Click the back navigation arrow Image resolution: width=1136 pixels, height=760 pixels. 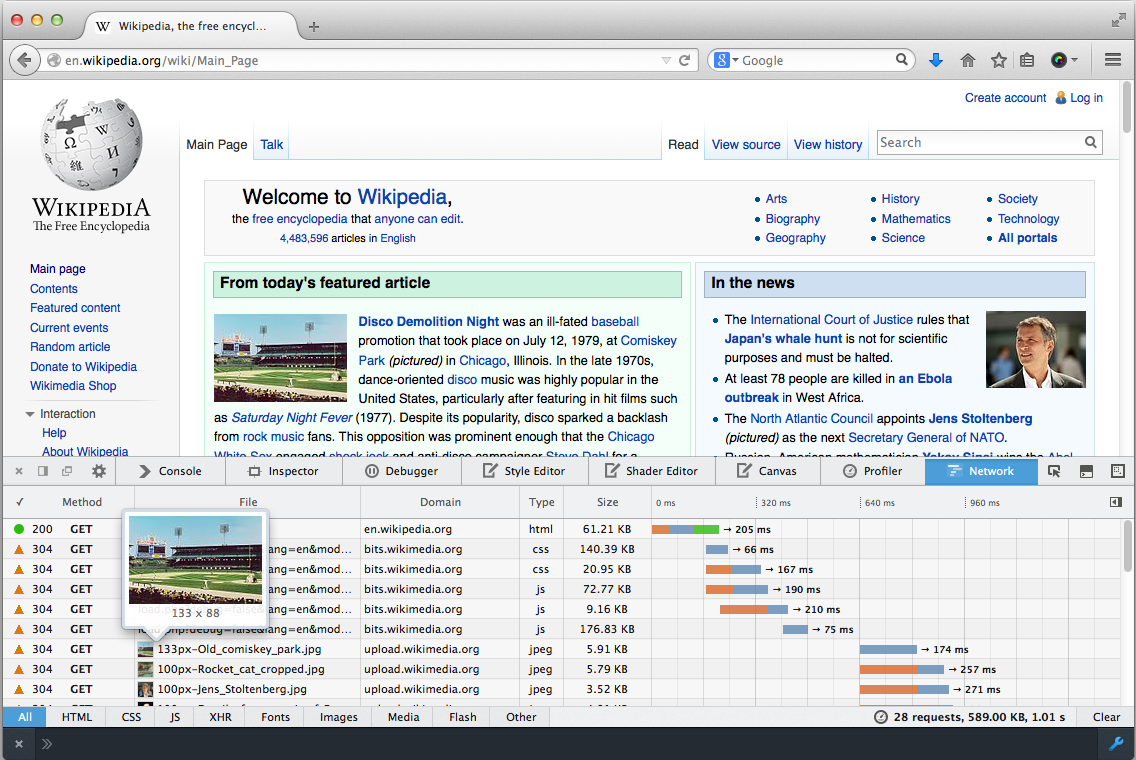[26, 60]
